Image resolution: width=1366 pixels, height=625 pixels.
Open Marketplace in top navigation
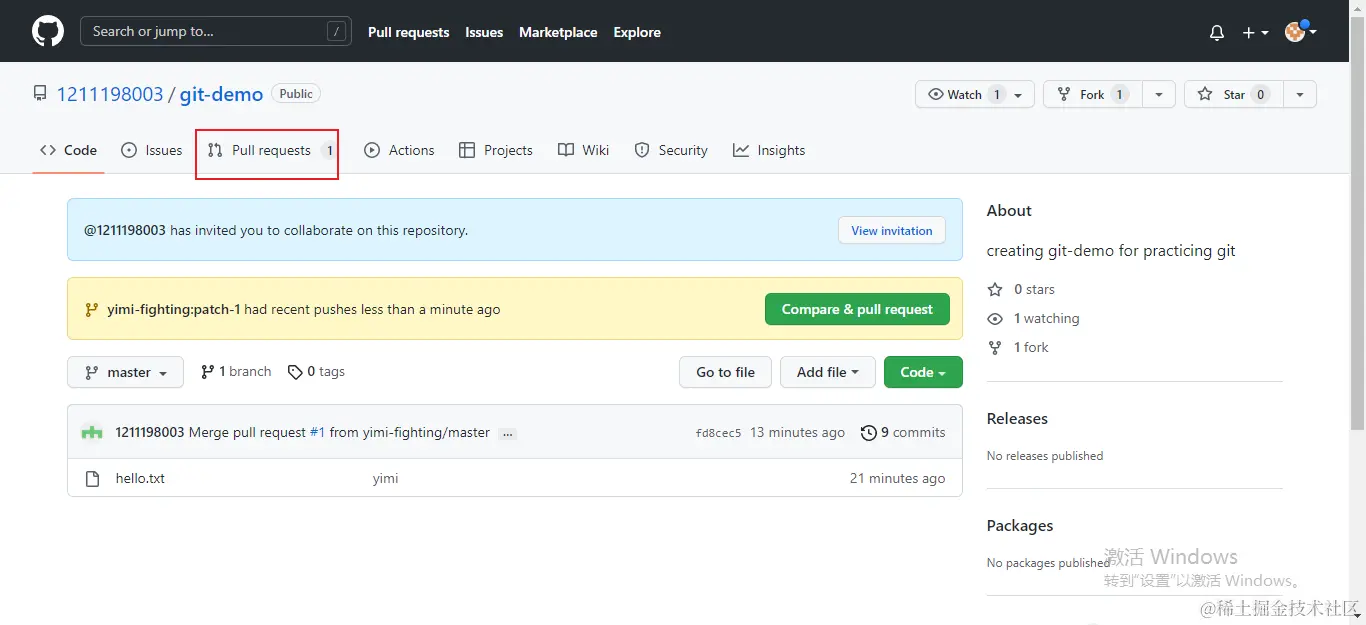point(558,32)
